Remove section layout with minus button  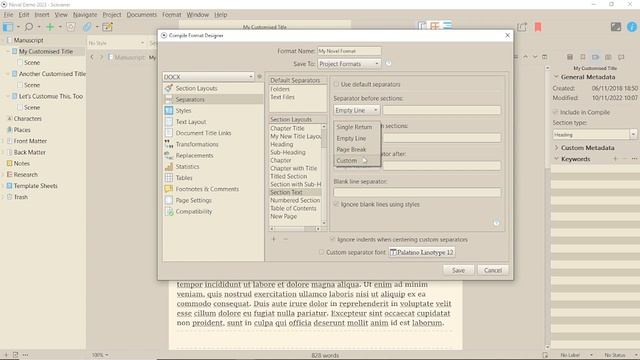point(286,239)
